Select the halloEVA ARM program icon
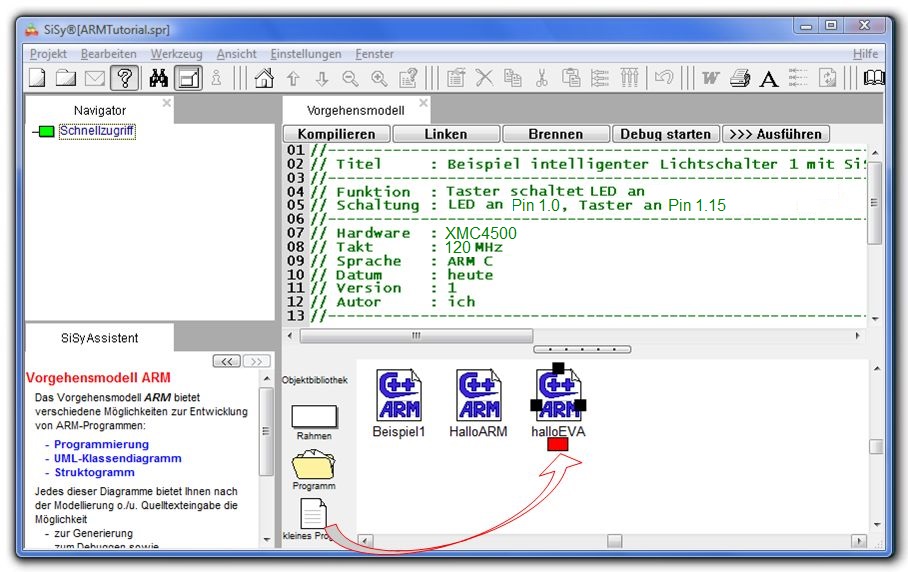This screenshot has height=572, width=908. click(x=559, y=395)
